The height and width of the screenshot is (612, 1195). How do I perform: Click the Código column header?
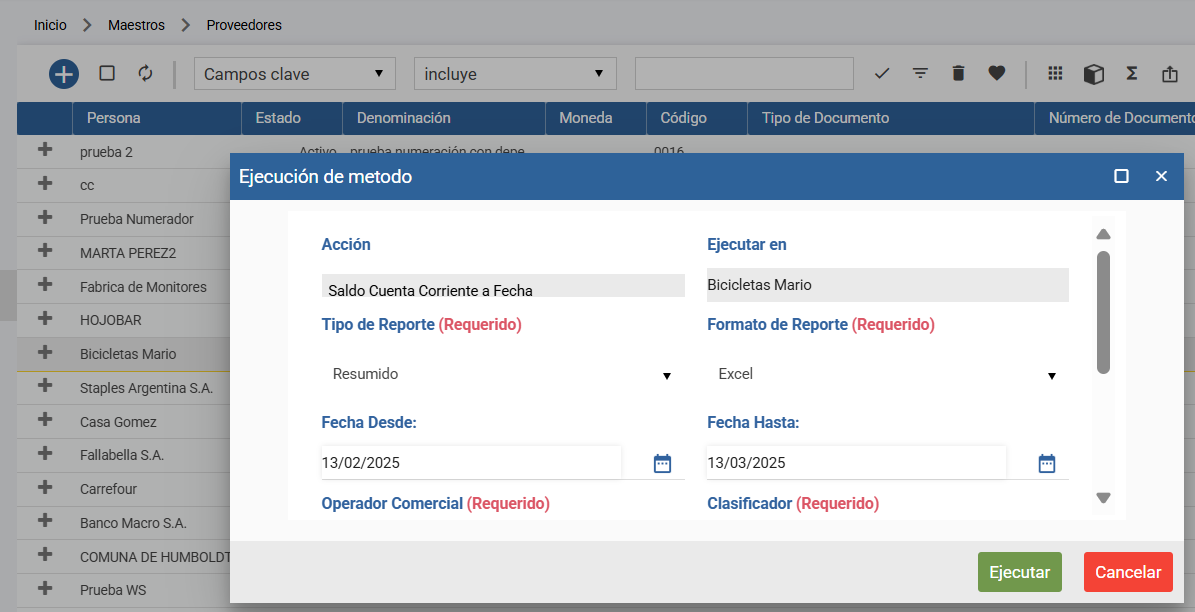[x=697, y=118]
